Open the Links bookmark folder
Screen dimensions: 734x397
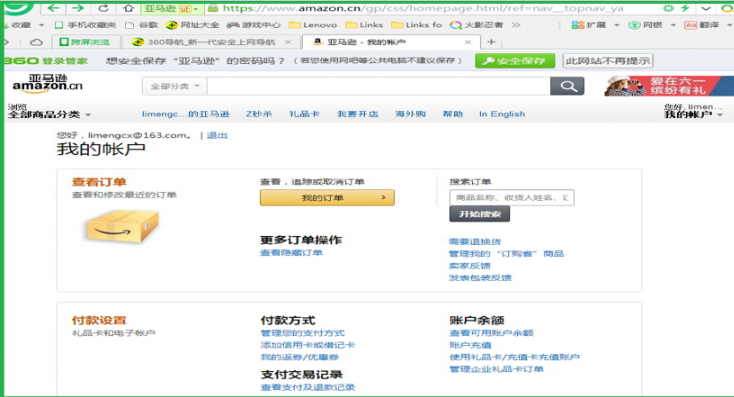coord(364,25)
